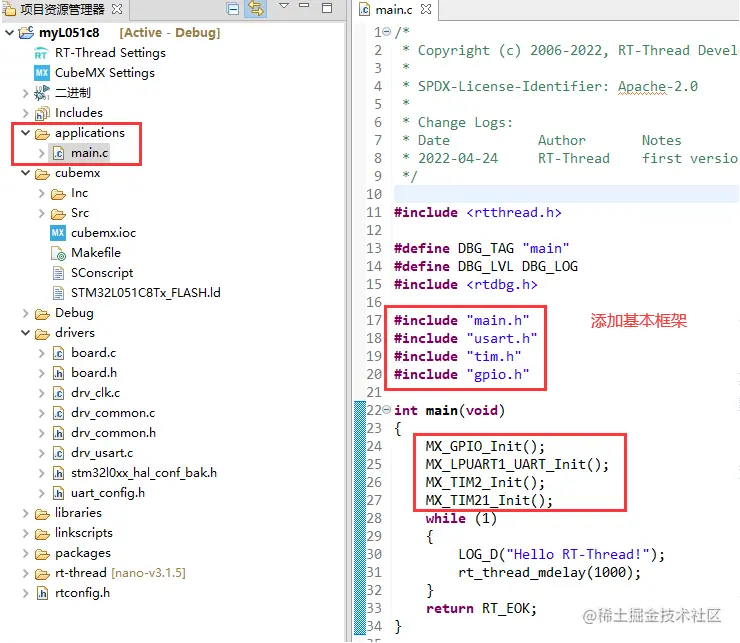The height and width of the screenshot is (643, 740).
Task: Click the myL051c8 project icon
Action: [26, 33]
